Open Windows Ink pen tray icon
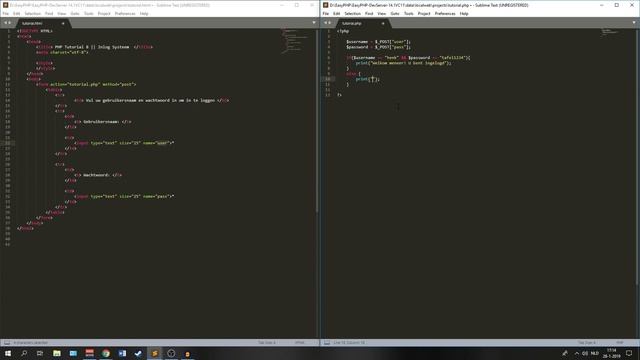Viewport: 640px width, 360px height. tap(565, 353)
